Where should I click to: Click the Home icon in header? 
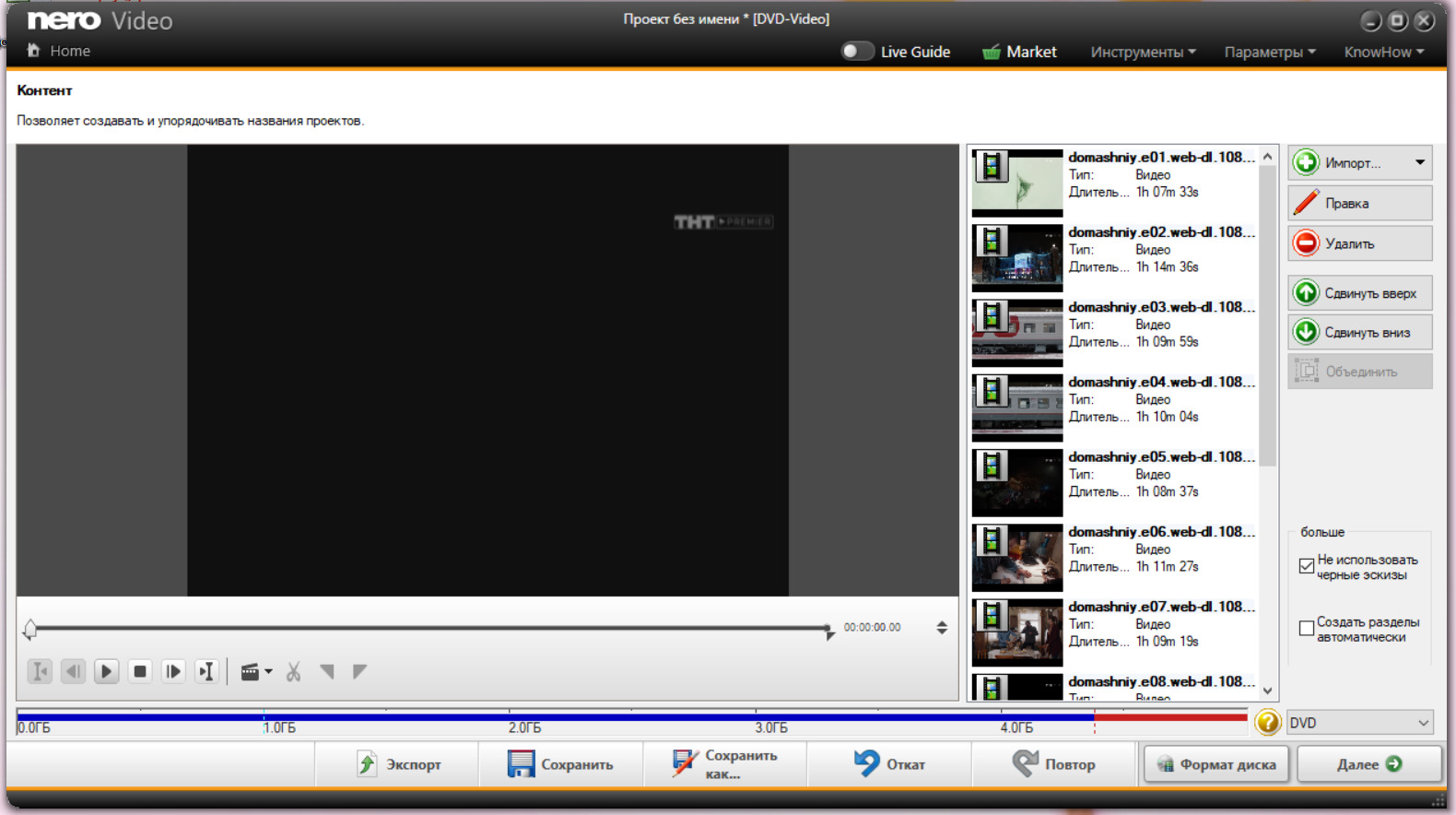[x=34, y=51]
